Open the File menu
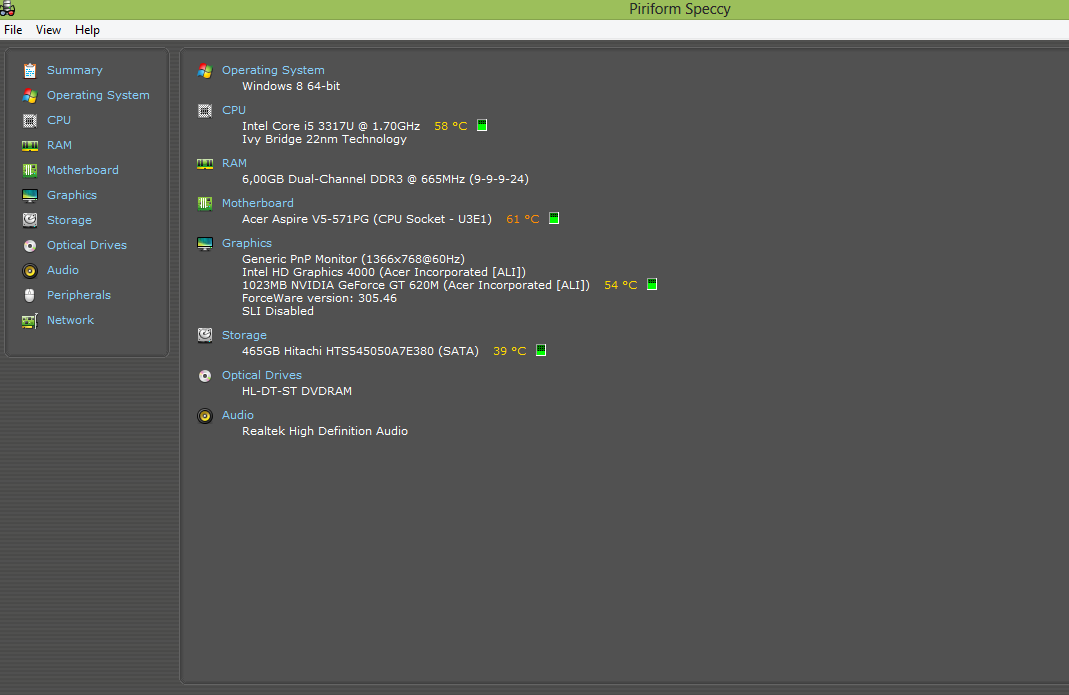1069x695 pixels. [x=13, y=30]
